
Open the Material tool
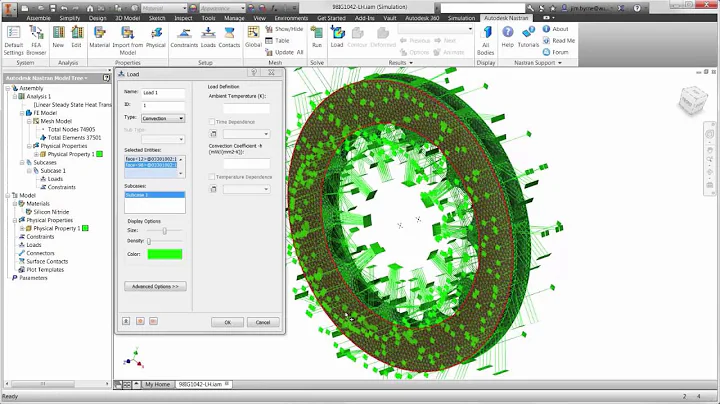tap(100, 37)
